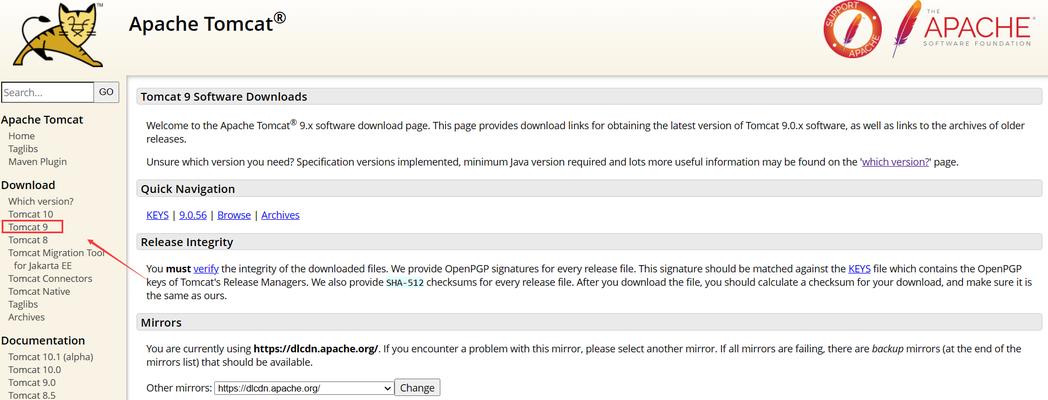Click the Documentation sidebar heading
1048x400 pixels.
[43, 340]
